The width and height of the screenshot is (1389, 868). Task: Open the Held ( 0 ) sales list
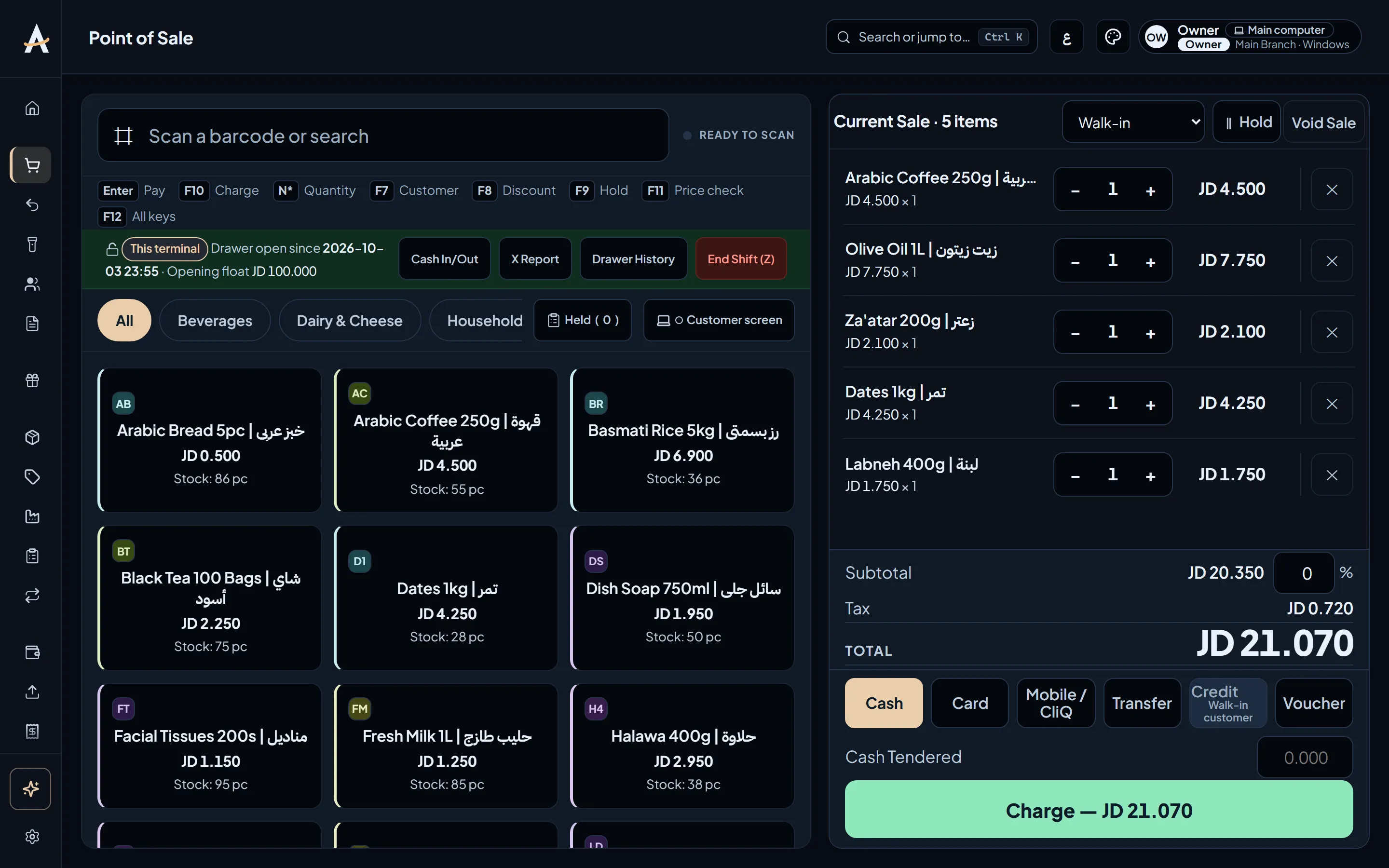pos(583,320)
